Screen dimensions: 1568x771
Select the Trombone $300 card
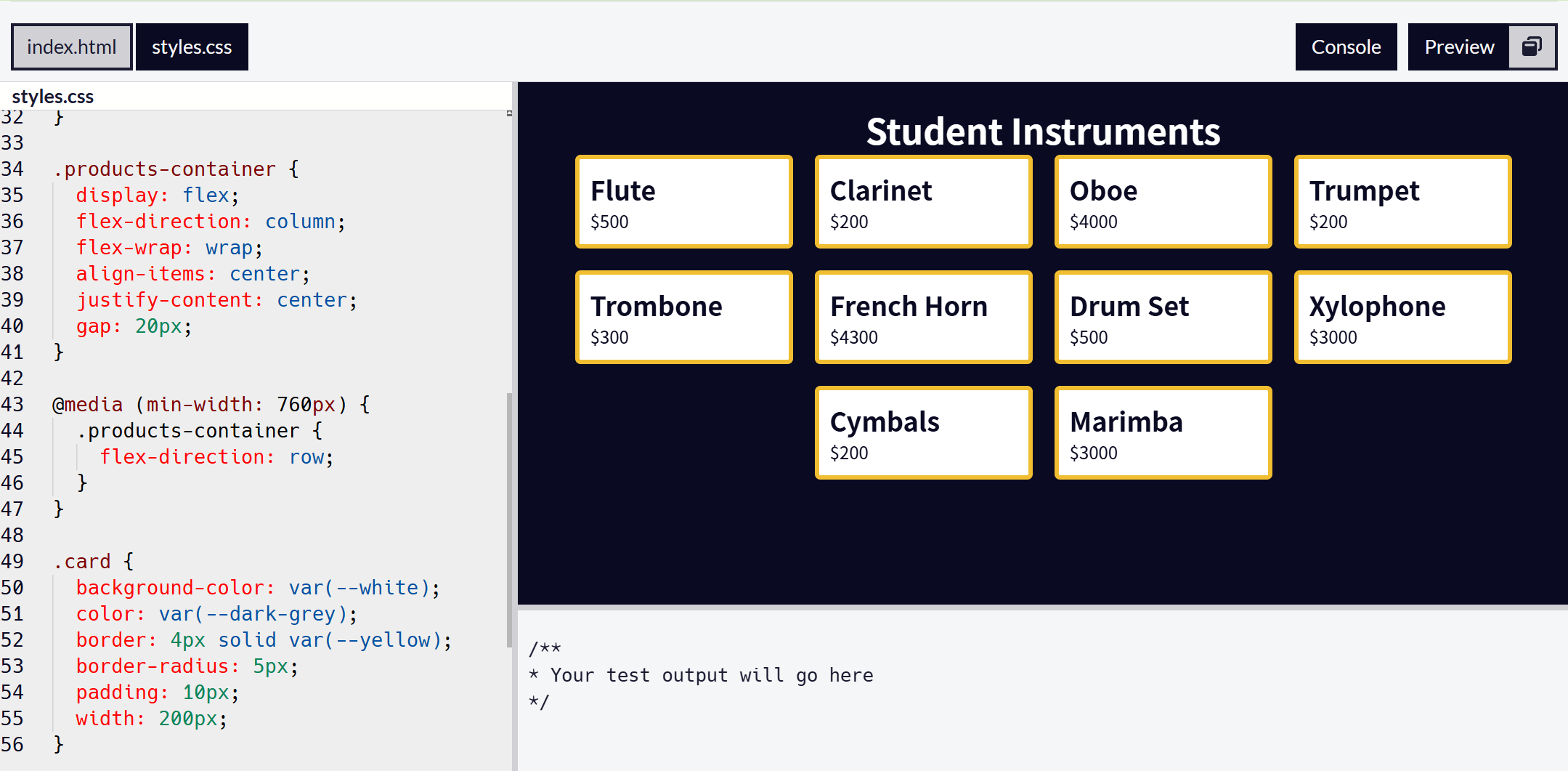[x=683, y=317]
